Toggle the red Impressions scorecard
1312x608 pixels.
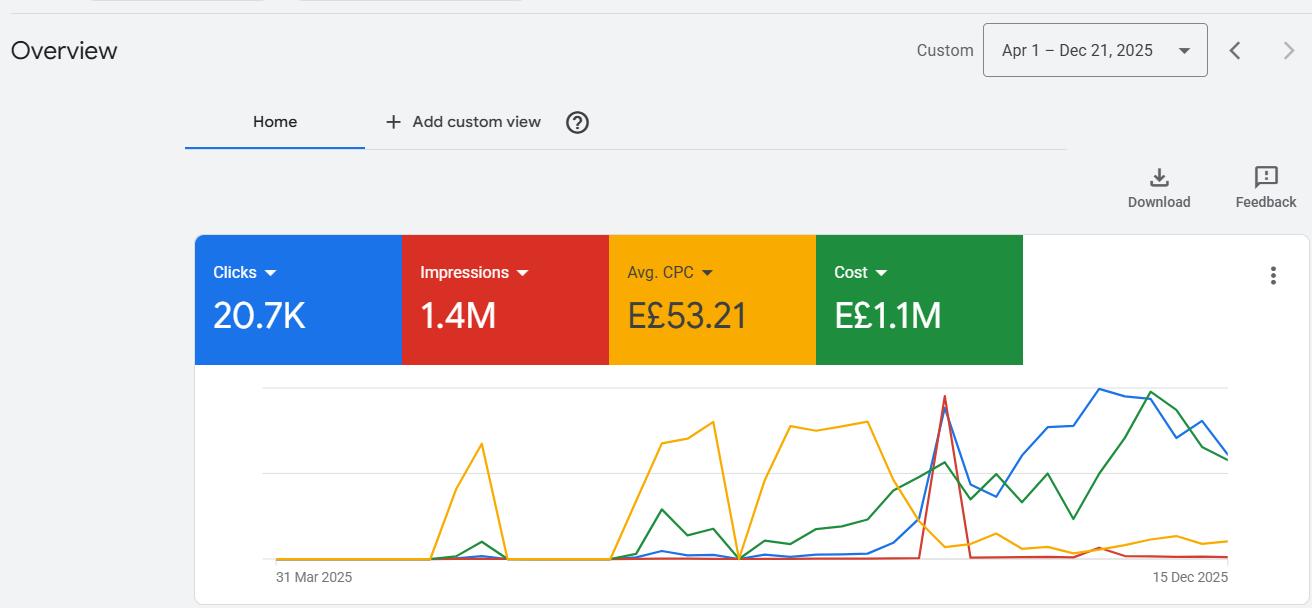tap(505, 300)
